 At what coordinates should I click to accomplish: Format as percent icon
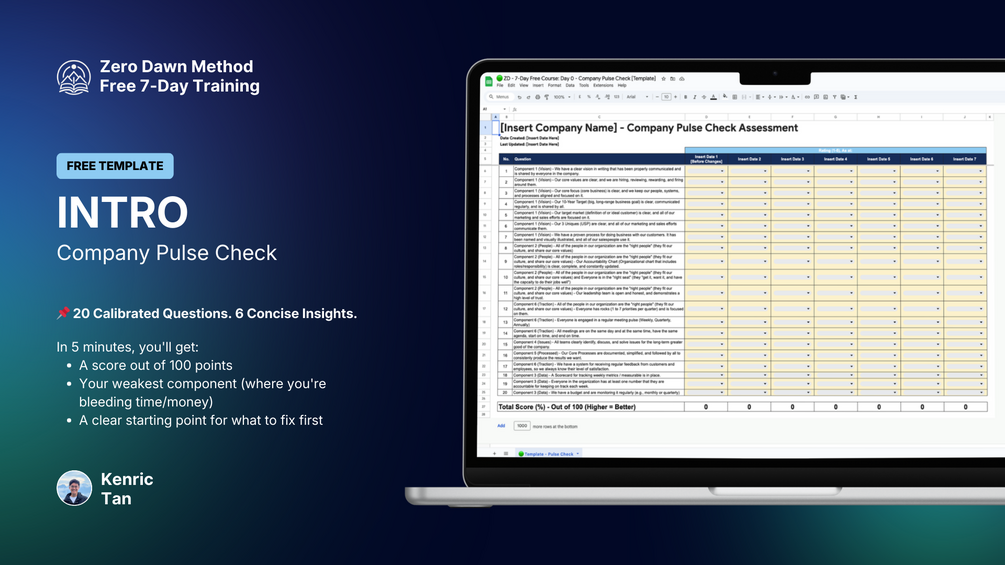click(588, 97)
